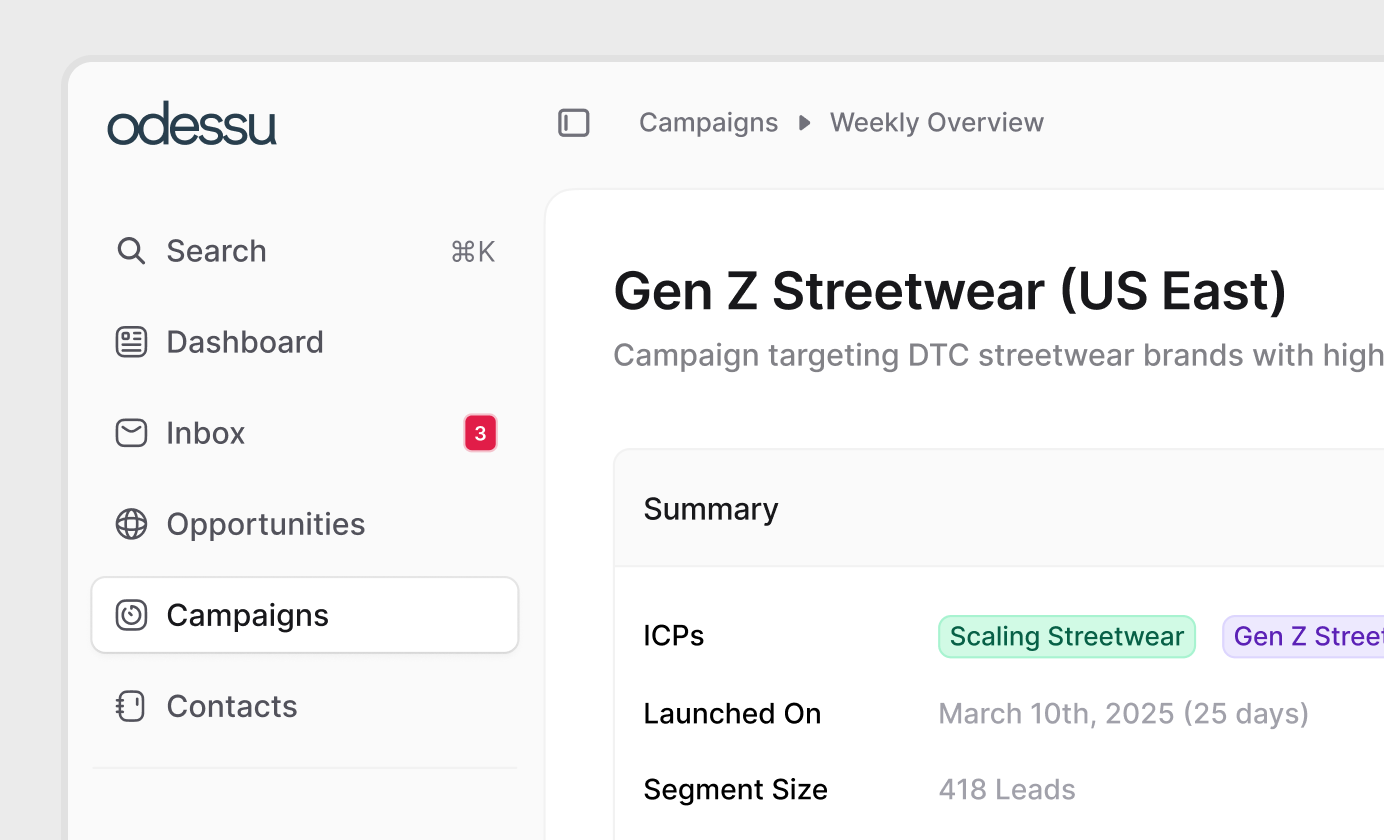Click the March 10th, 2025 date value
This screenshot has width=1384, height=840.
(1124, 714)
